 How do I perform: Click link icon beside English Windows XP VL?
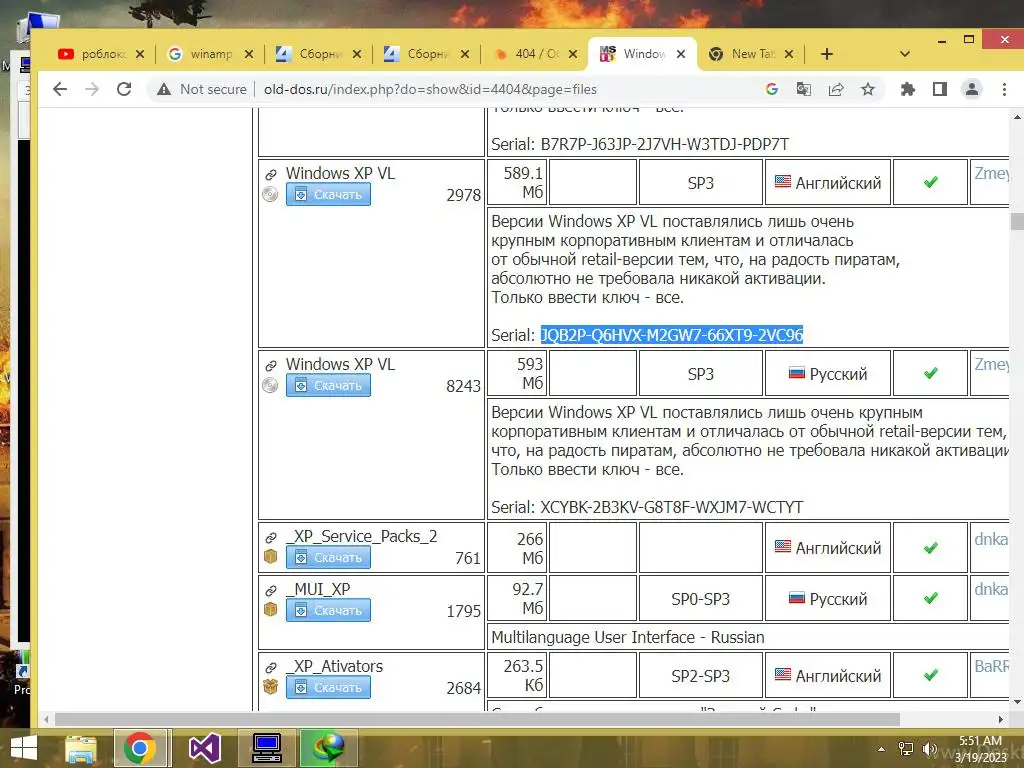point(270,175)
